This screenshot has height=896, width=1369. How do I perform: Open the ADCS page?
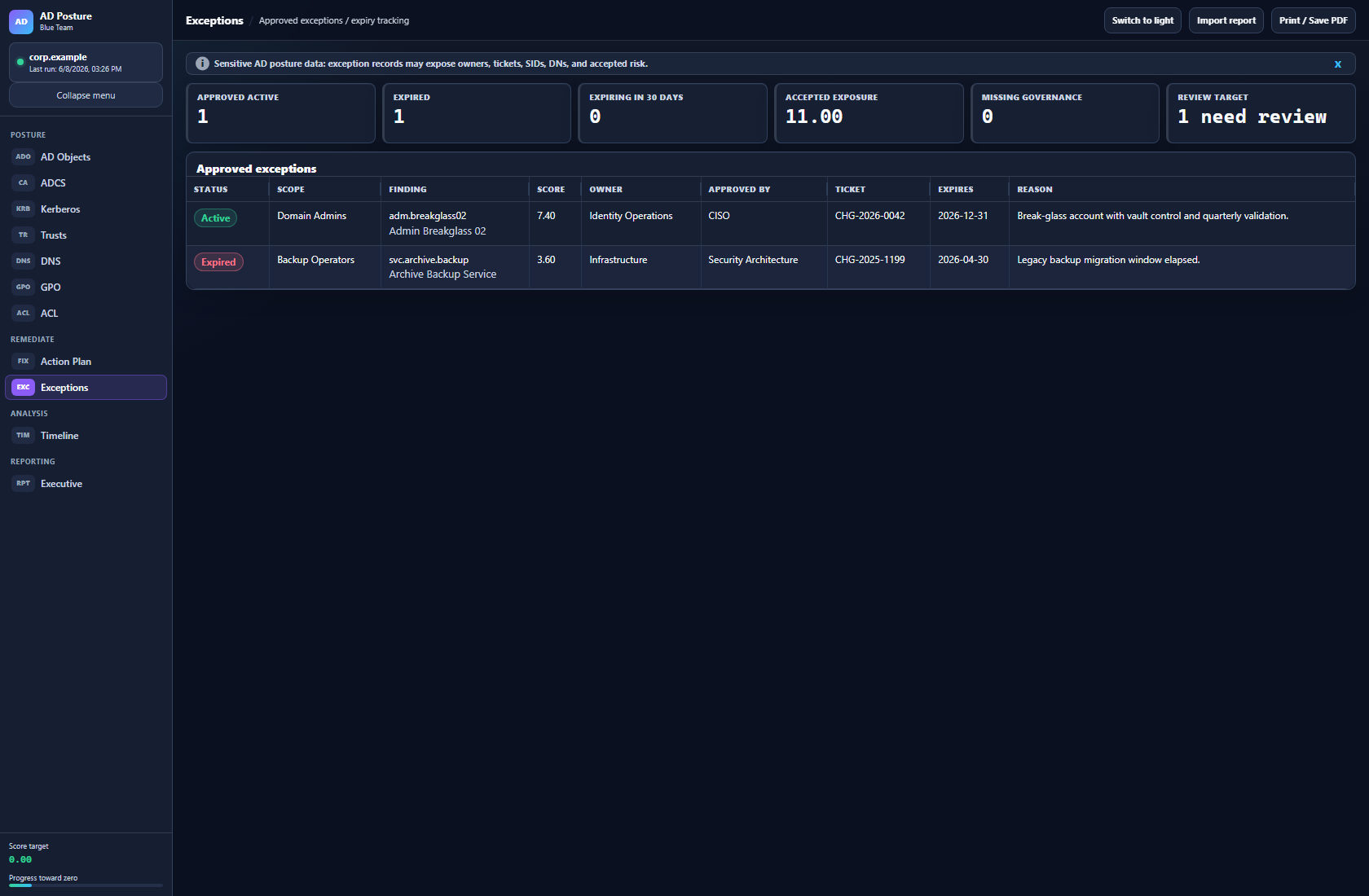click(x=86, y=183)
